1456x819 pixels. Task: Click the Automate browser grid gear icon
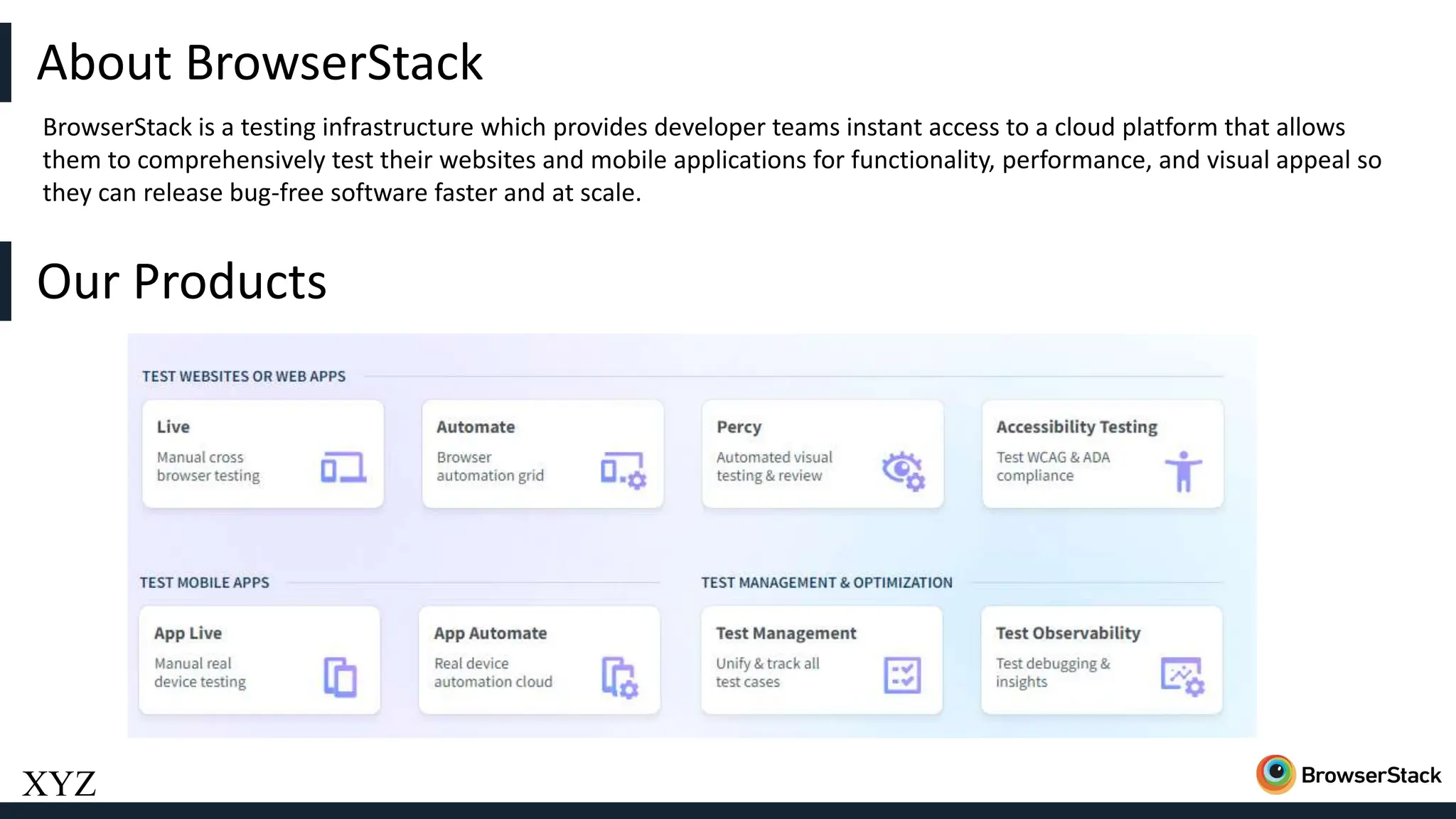pos(623,470)
